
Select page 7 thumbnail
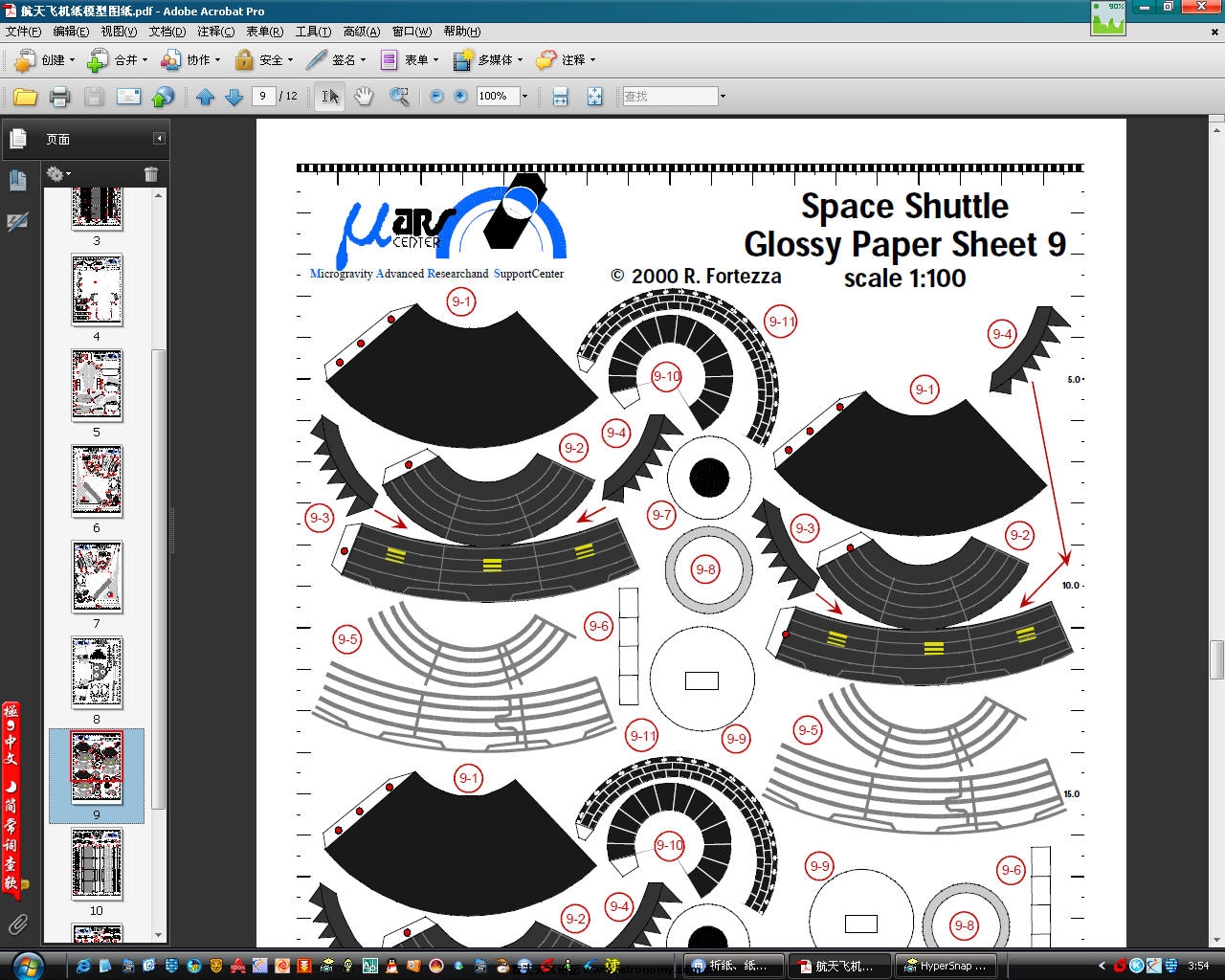pyautogui.click(x=97, y=578)
